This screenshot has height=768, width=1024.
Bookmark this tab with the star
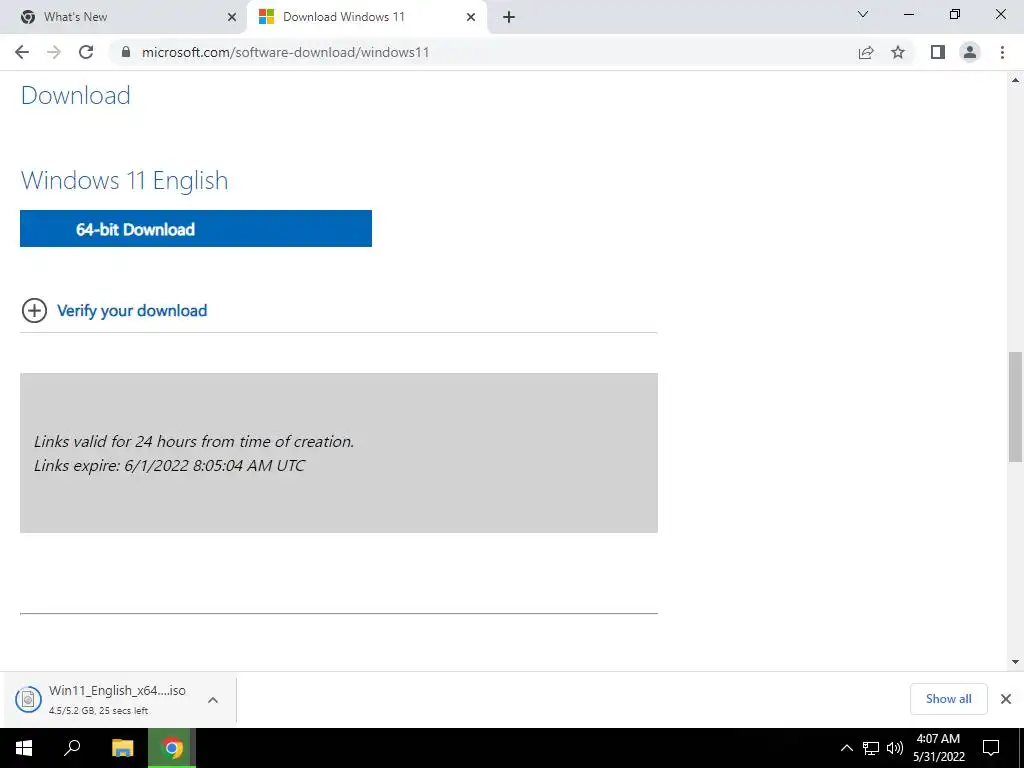[x=898, y=52]
